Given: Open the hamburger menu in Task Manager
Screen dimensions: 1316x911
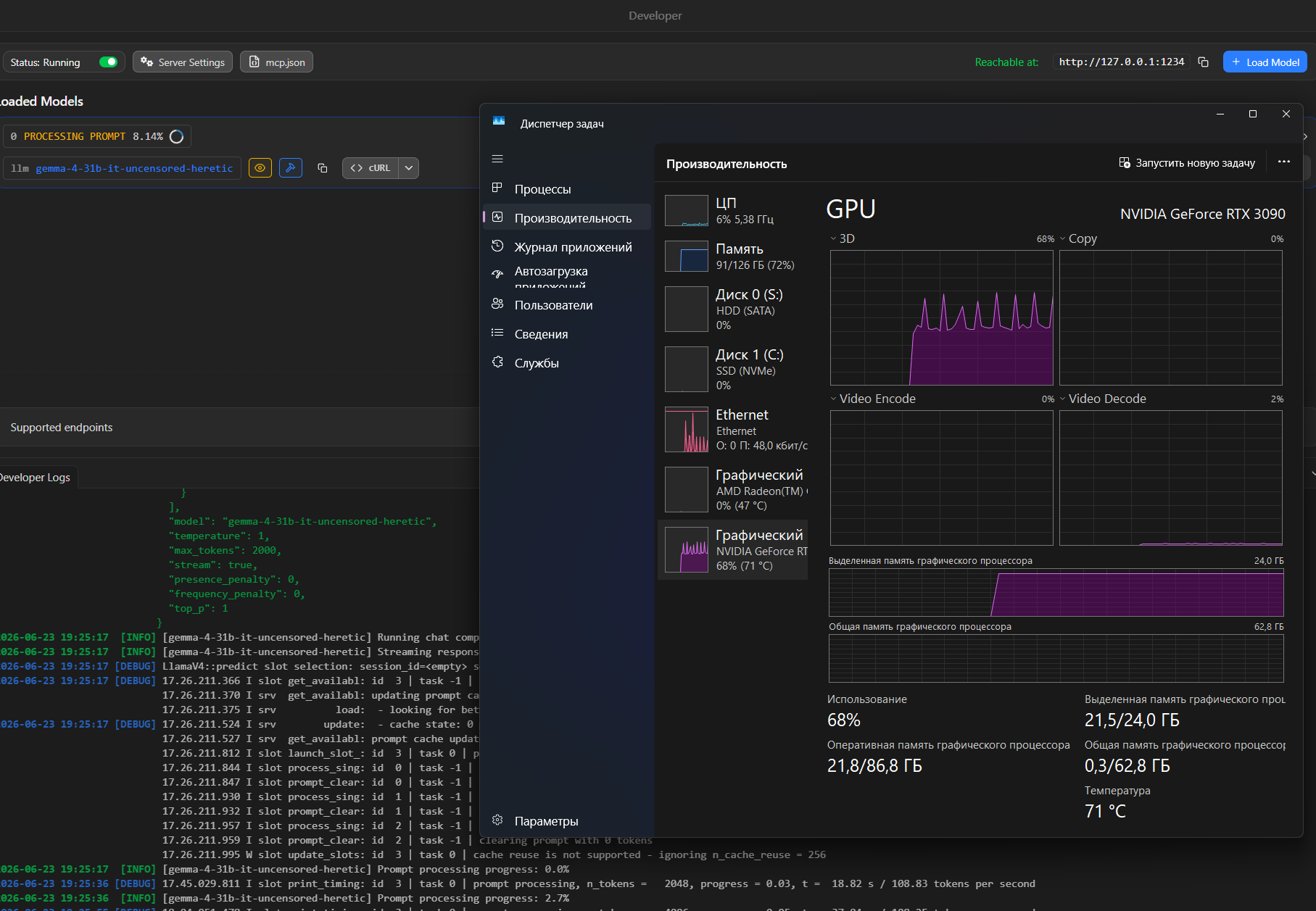Looking at the screenshot, I should (x=497, y=159).
